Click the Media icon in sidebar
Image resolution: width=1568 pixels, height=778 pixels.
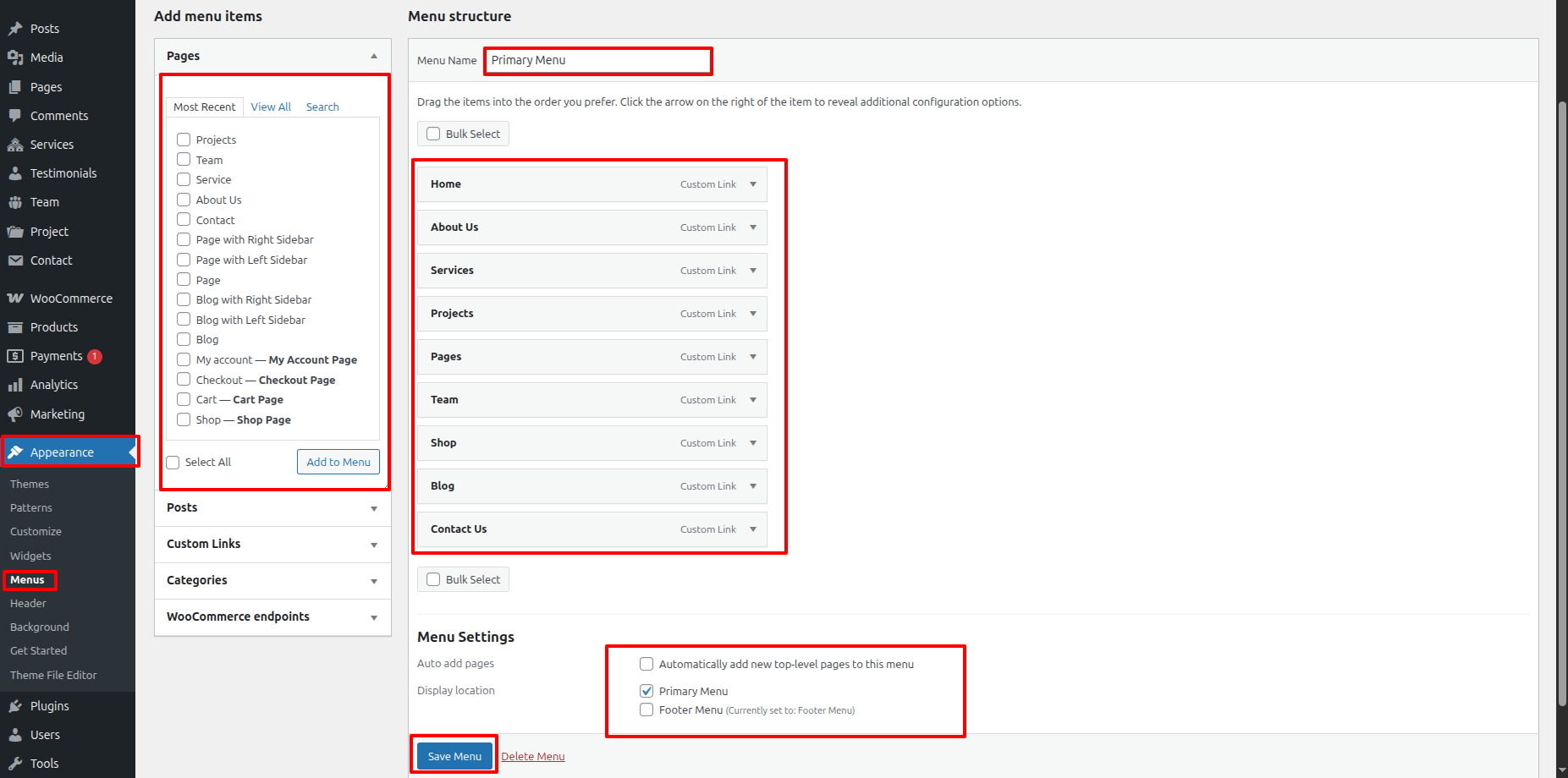pyautogui.click(x=15, y=58)
